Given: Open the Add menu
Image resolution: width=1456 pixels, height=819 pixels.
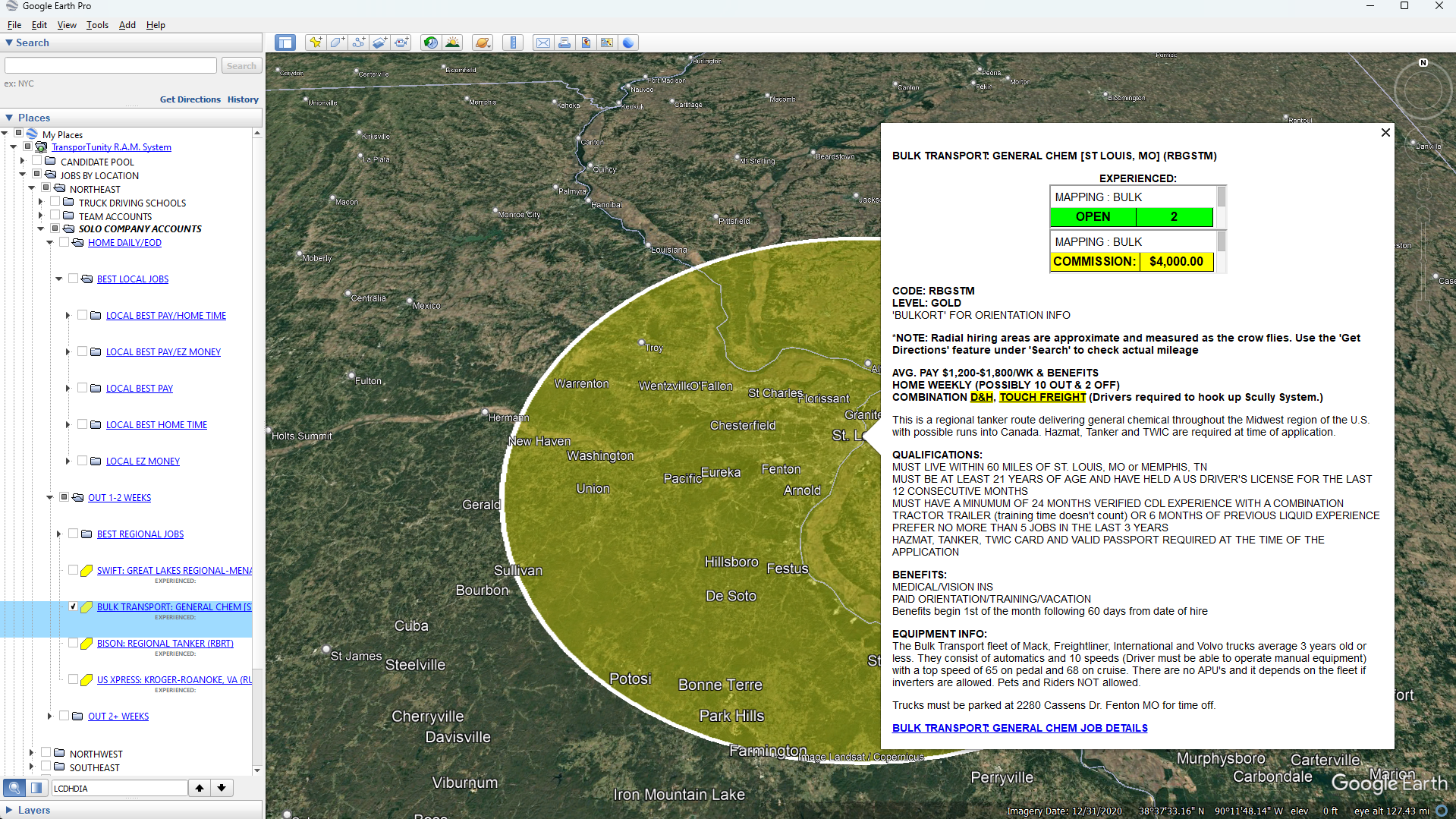Looking at the screenshot, I should (127, 25).
